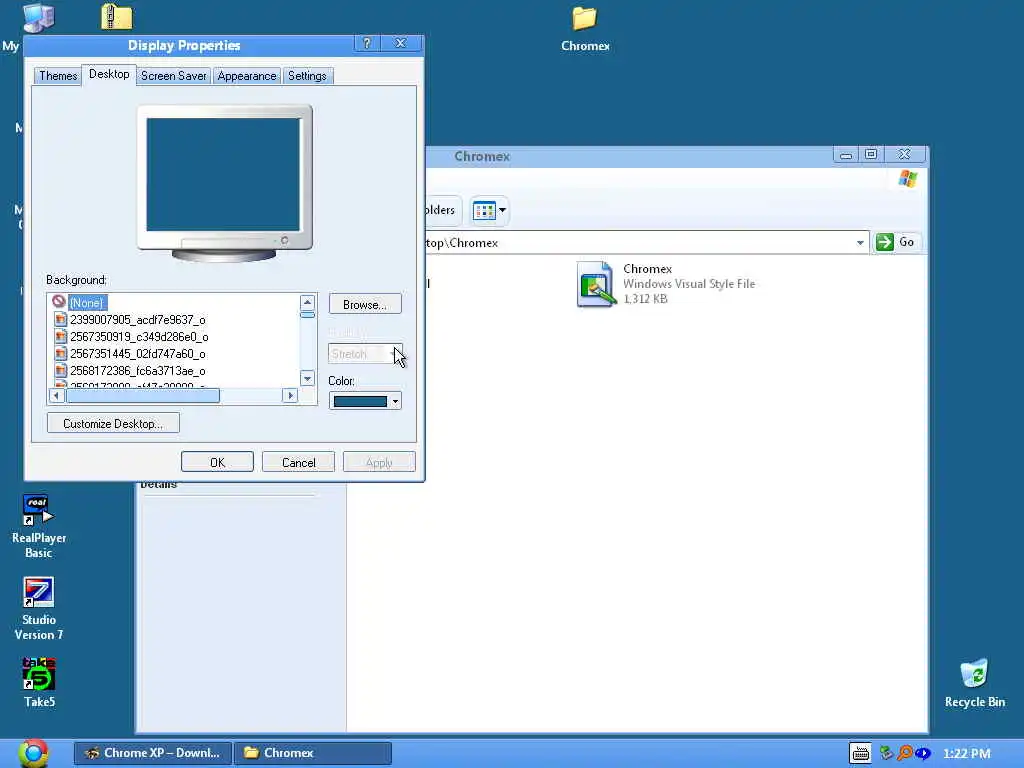Select the Recycle Bin icon
Image resolution: width=1024 pixels, height=768 pixels.
click(974, 683)
